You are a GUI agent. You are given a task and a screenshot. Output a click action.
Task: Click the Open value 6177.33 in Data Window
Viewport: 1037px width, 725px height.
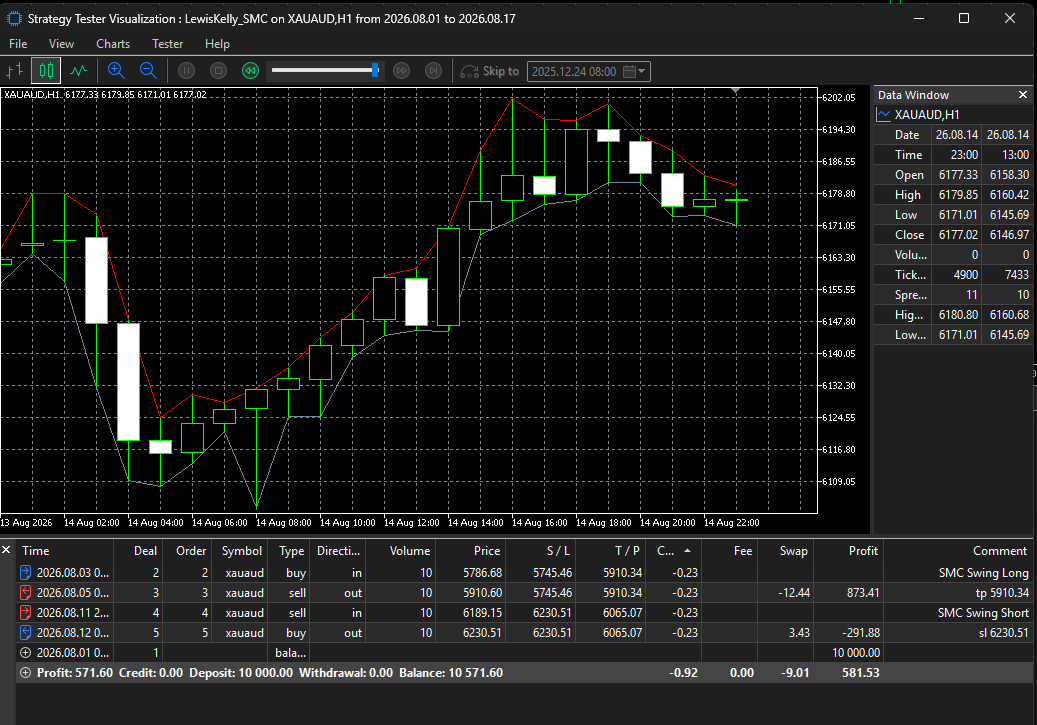click(958, 175)
